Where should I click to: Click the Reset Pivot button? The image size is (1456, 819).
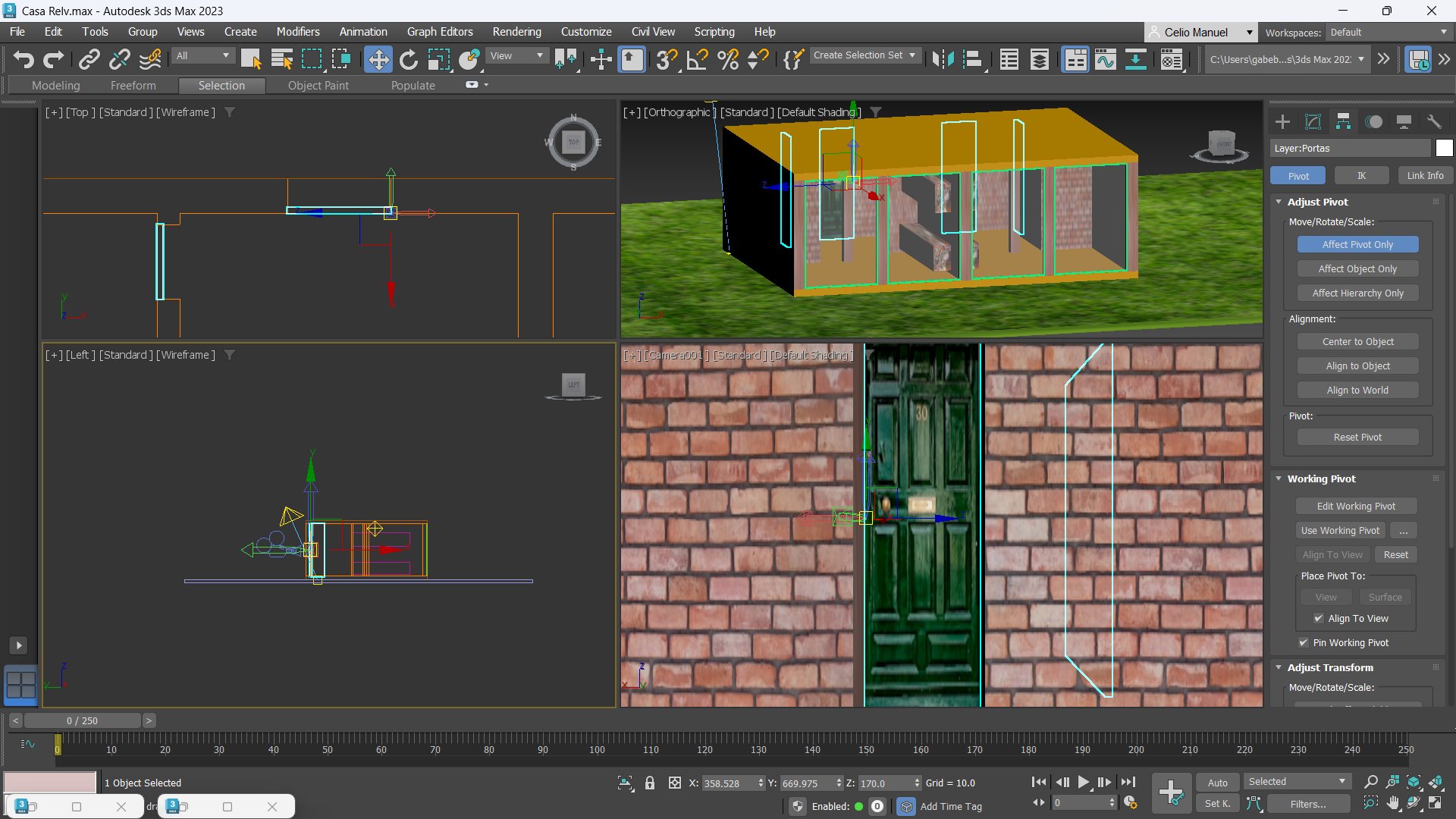1357,437
